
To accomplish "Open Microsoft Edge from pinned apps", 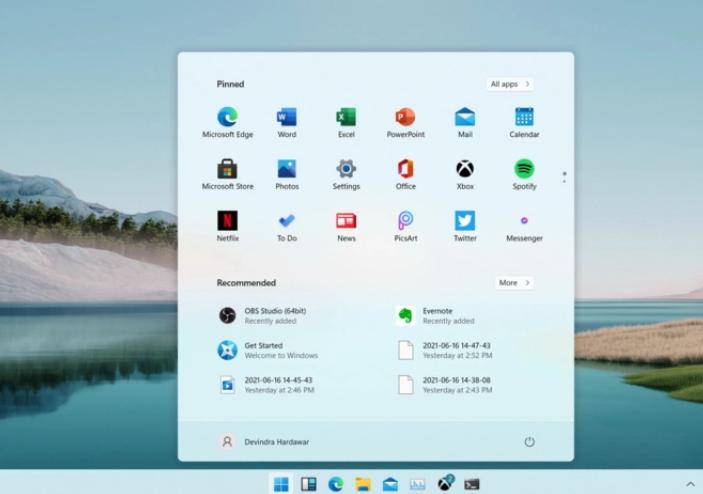I will (227, 122).
